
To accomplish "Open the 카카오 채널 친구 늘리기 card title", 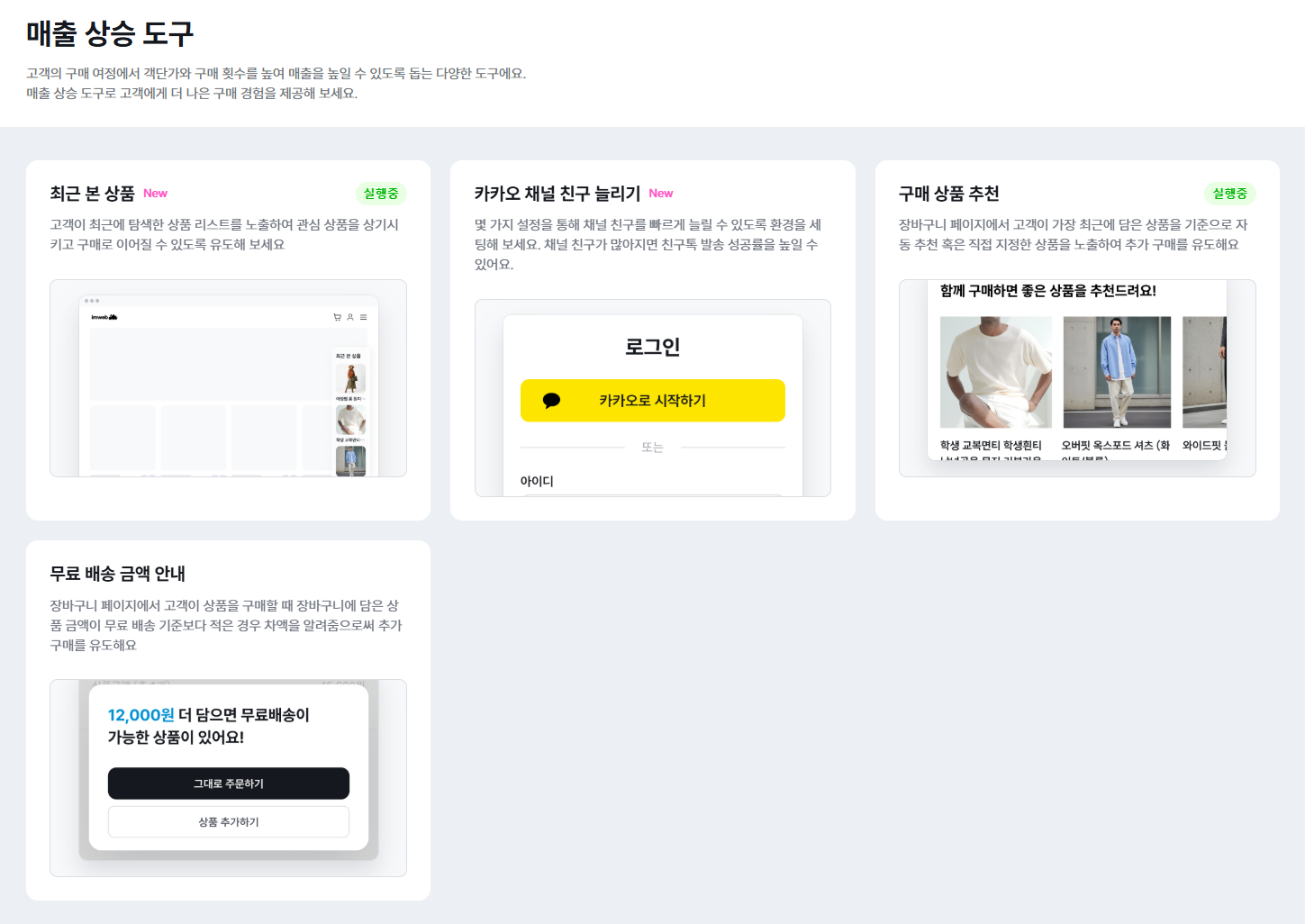I will (557, 194).
